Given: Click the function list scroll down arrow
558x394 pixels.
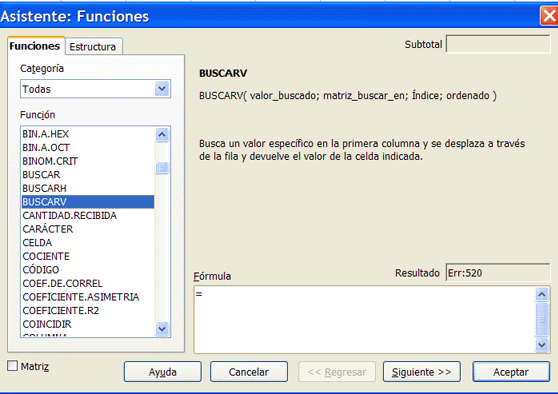Looking at the screenshot, I should click(x=162, y=329).
